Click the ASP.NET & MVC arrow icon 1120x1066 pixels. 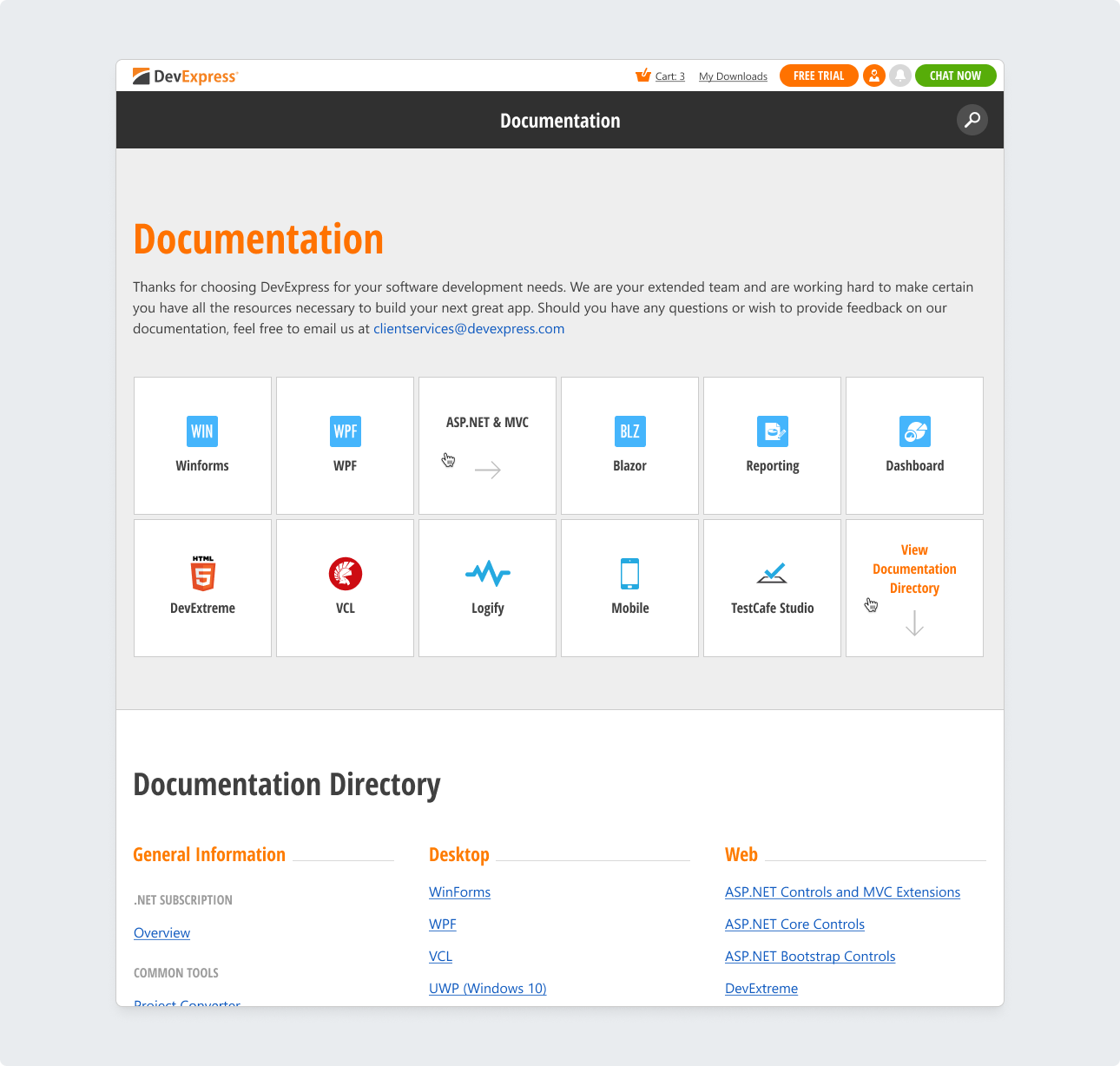(488, 470)
